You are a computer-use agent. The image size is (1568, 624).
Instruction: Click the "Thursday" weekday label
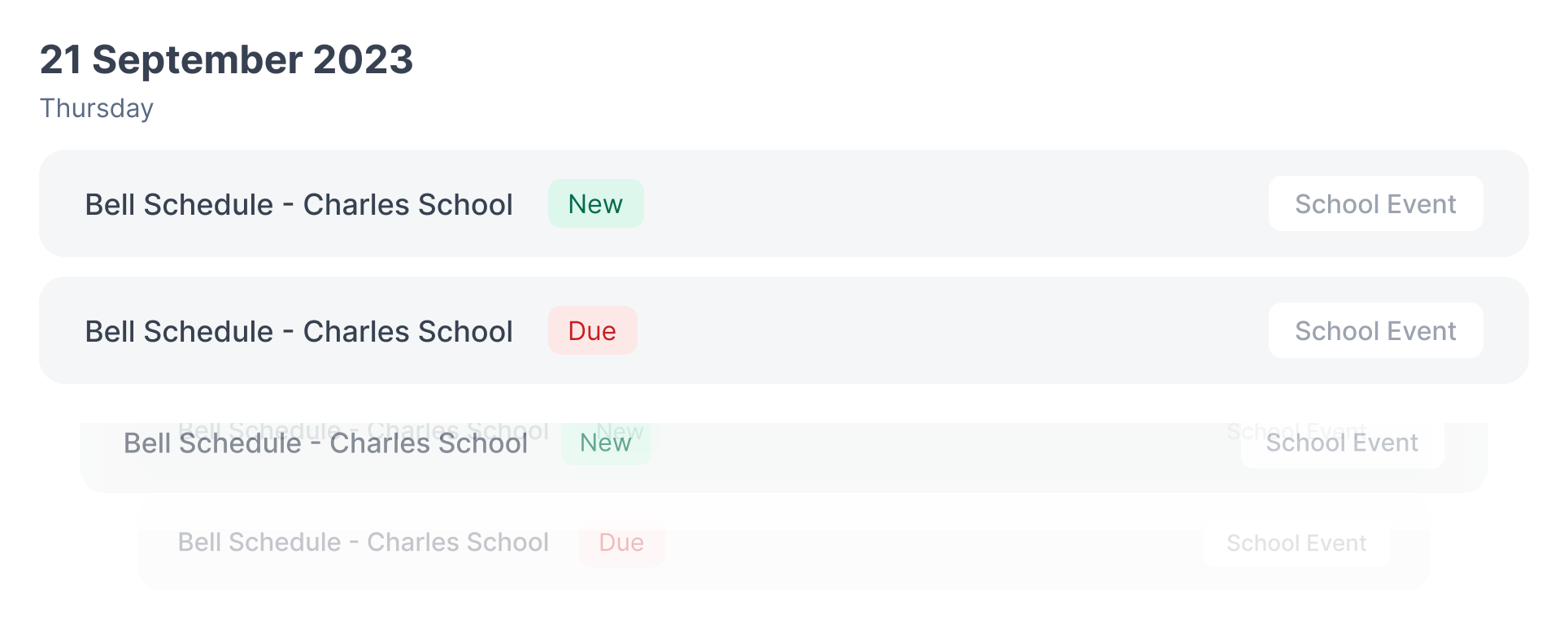[97, 108]
